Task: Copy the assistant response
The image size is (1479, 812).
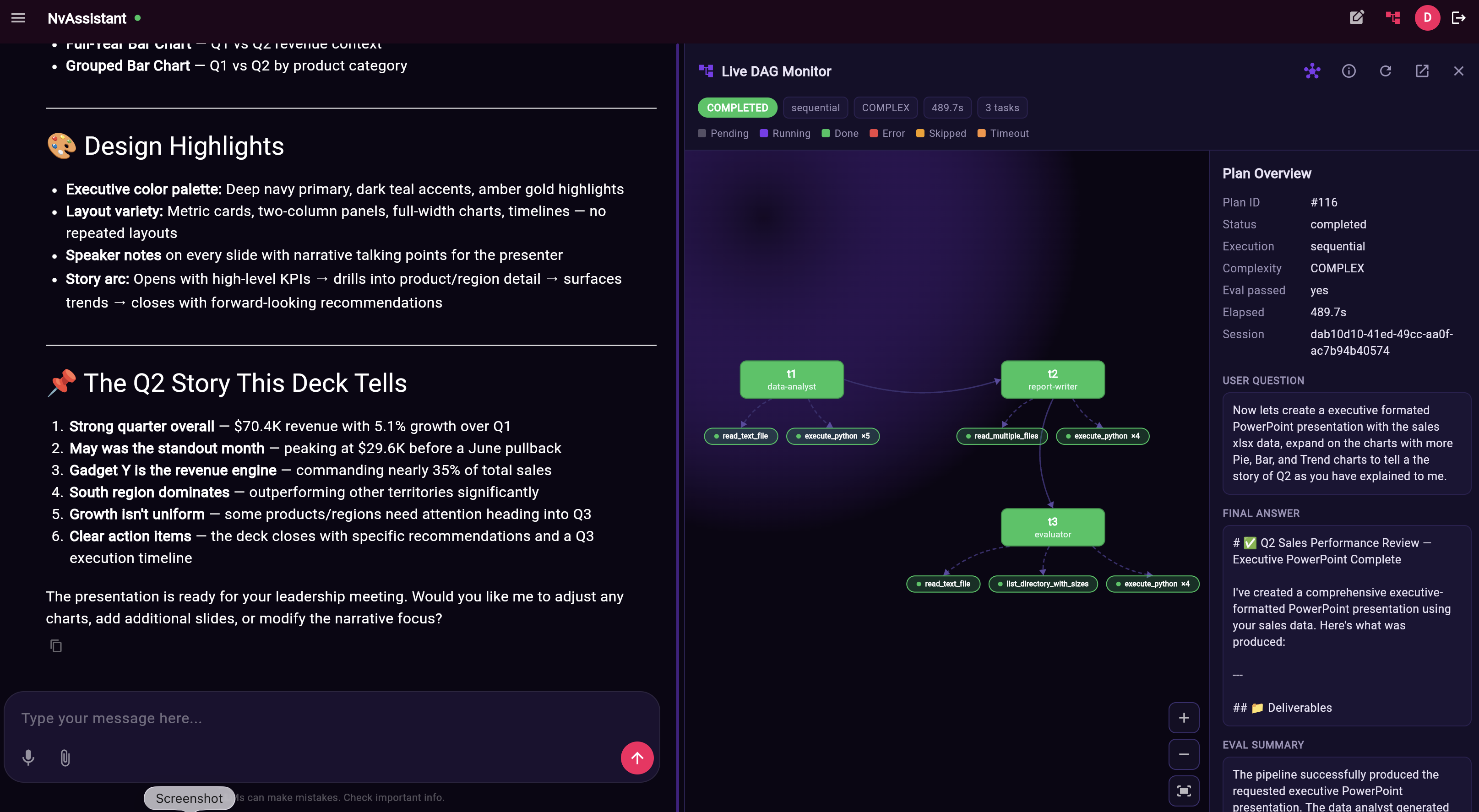Action: 56,646
